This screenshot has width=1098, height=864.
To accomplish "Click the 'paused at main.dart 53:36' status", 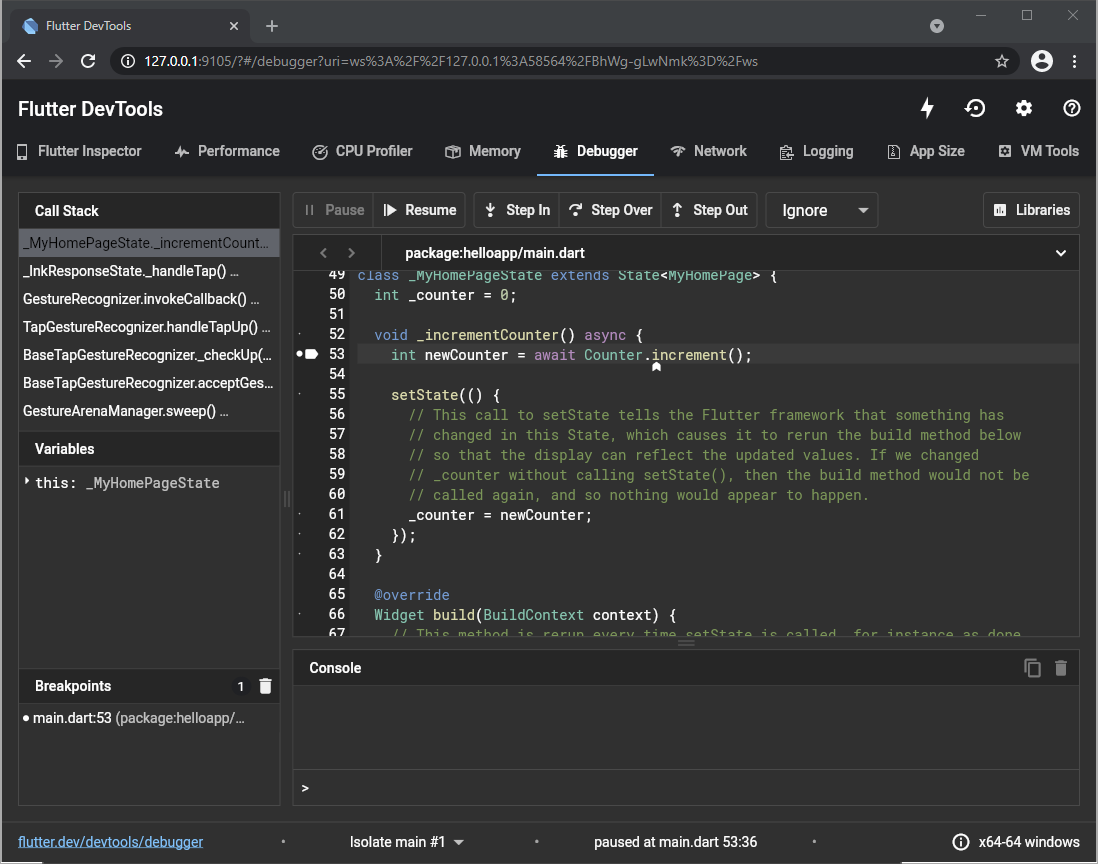I will (x=675, y=842).
